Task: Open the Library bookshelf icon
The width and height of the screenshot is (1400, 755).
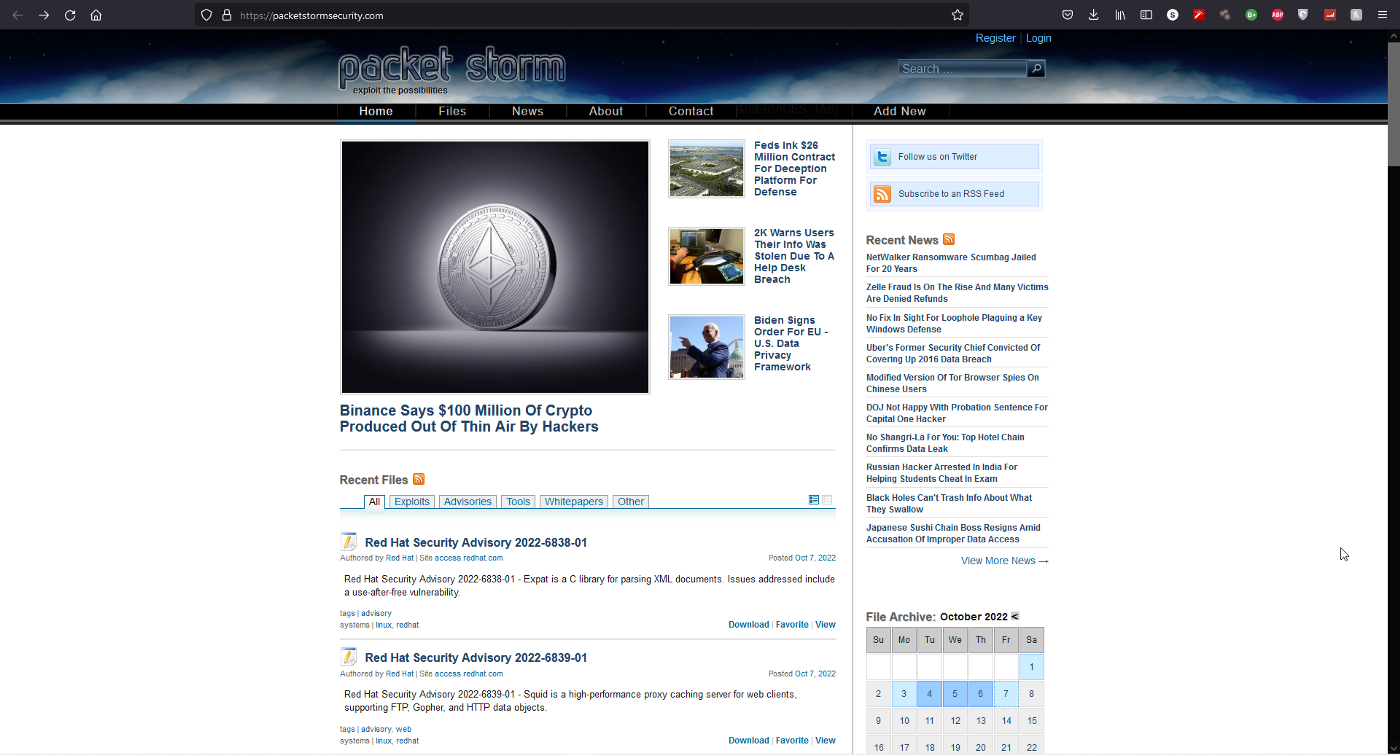Action: [x=1121, y=15]
